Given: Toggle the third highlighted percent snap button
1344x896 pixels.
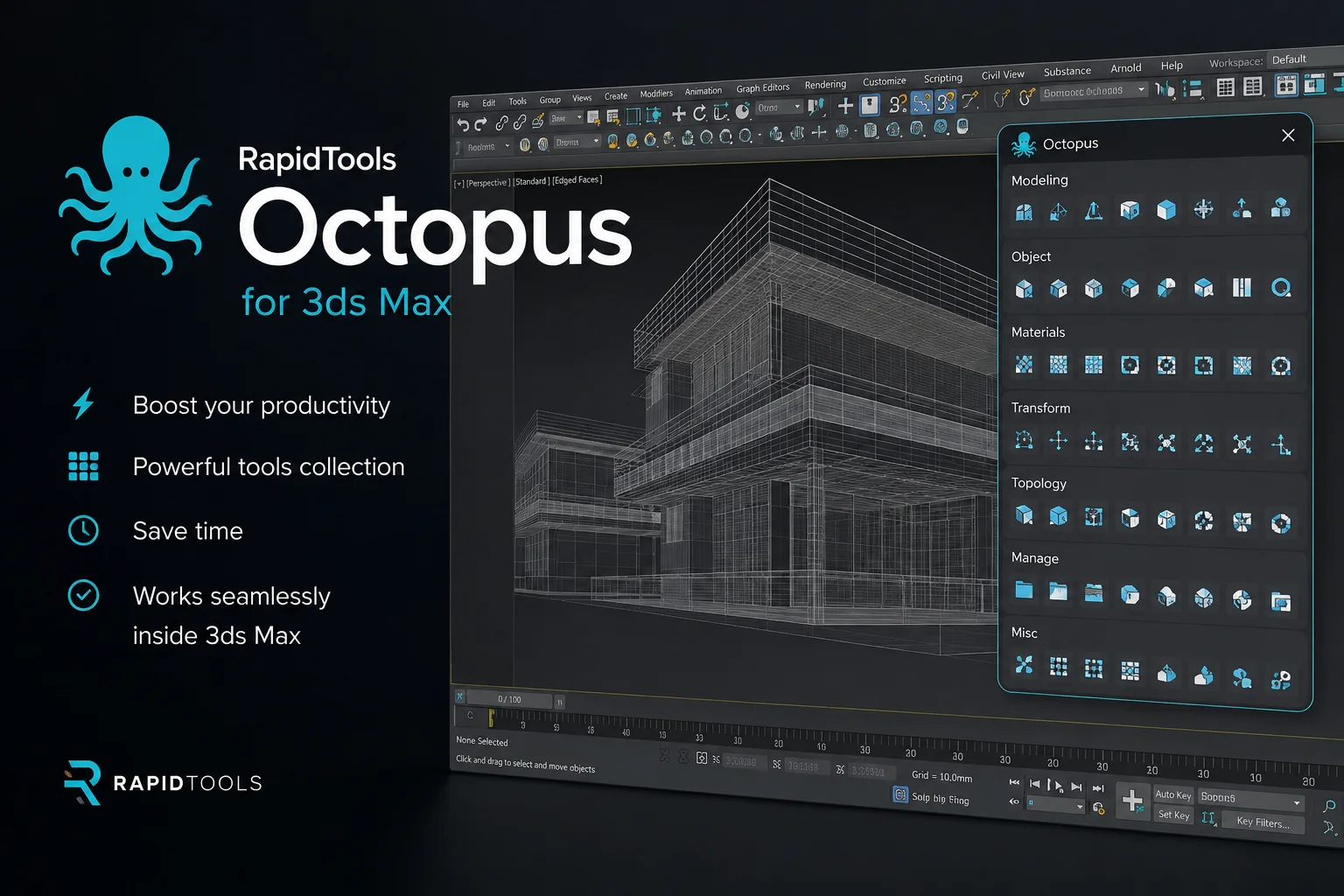Looking at the screenshot, I should pyautogui.click(x=946, y=101).
